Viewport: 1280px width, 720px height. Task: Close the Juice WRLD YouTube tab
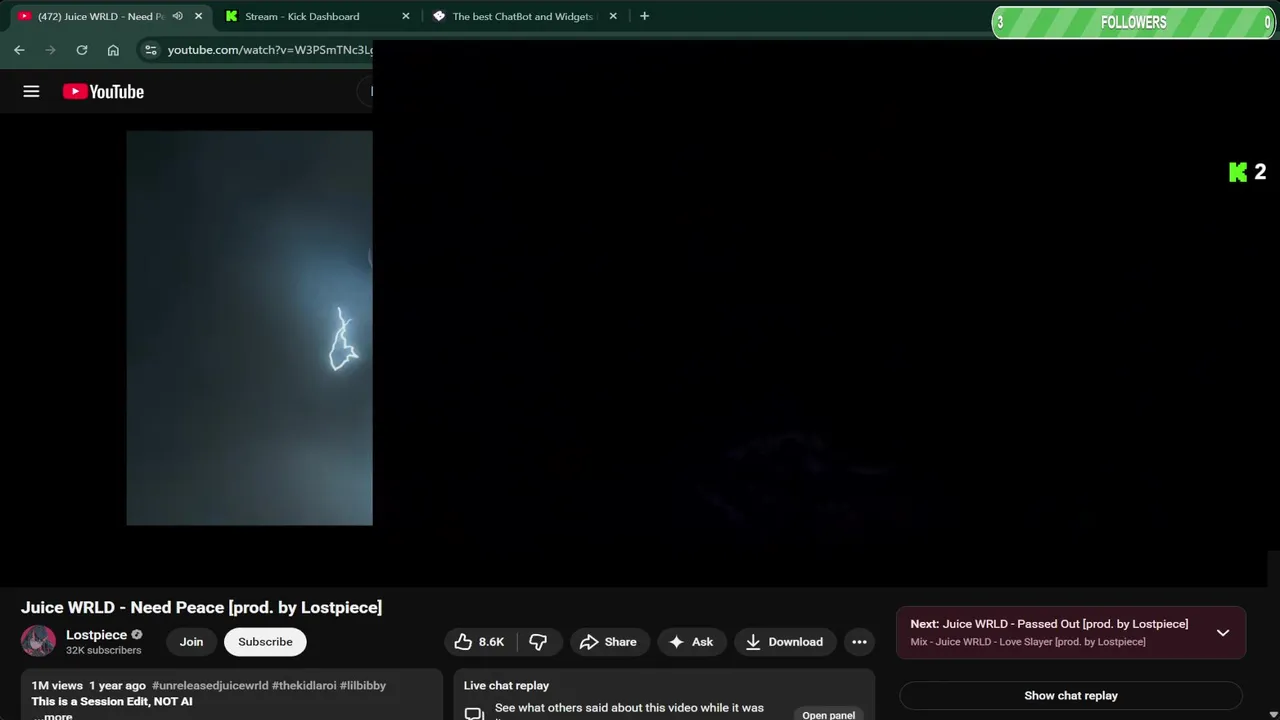point(198,16)
